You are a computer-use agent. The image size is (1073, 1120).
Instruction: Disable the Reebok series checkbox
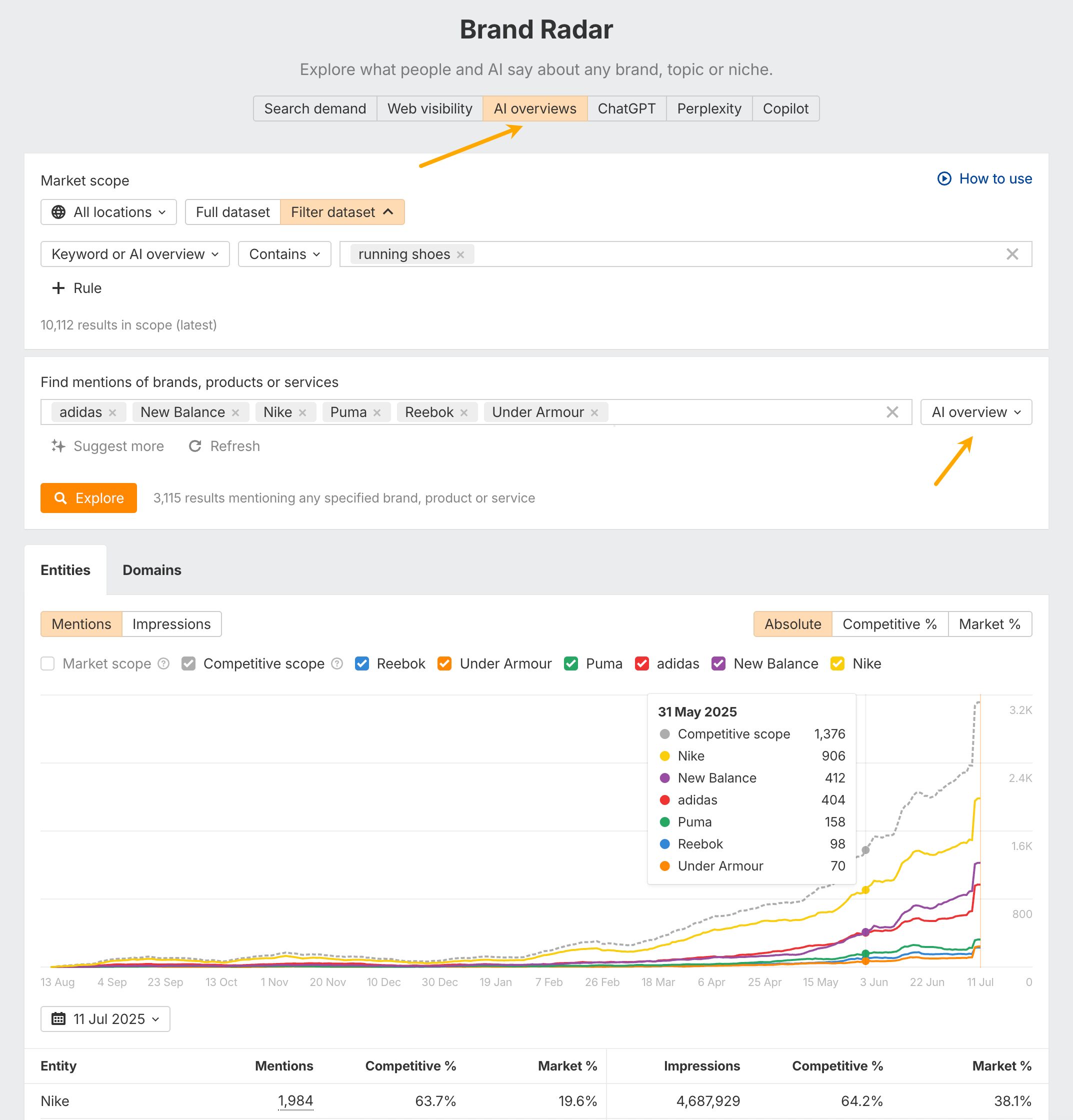(361, 663)
